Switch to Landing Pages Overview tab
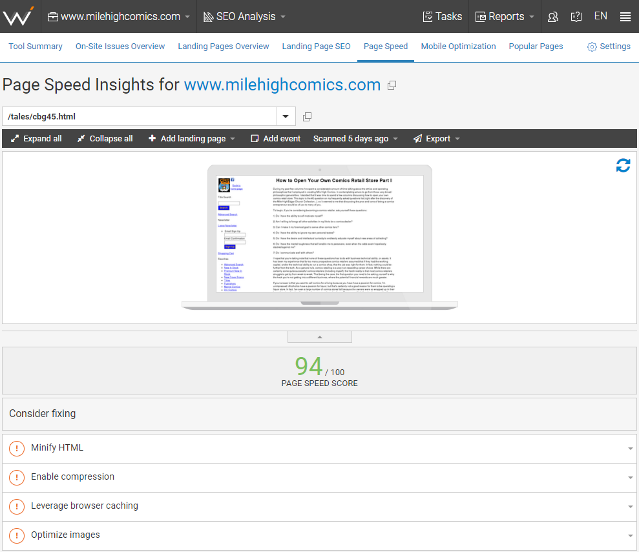This screenshot has height=552, width=639. [x=223, y=46]
